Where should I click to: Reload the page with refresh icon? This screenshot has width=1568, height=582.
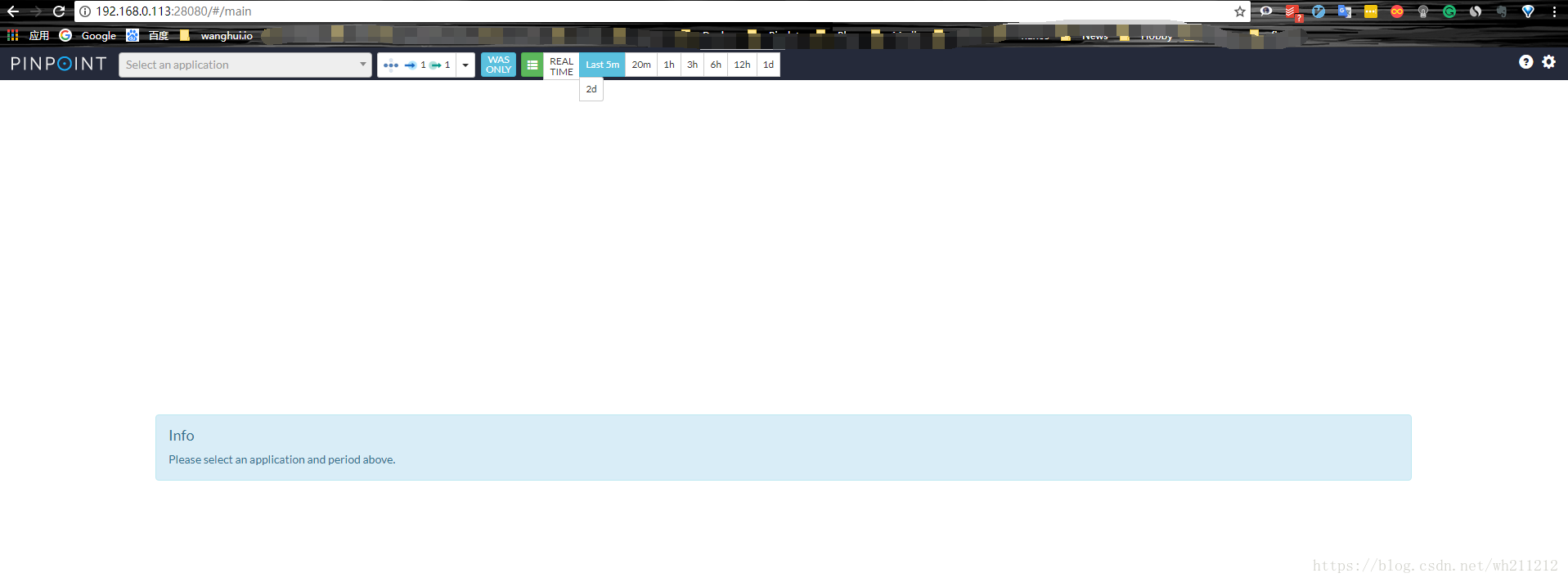[59, 11]
